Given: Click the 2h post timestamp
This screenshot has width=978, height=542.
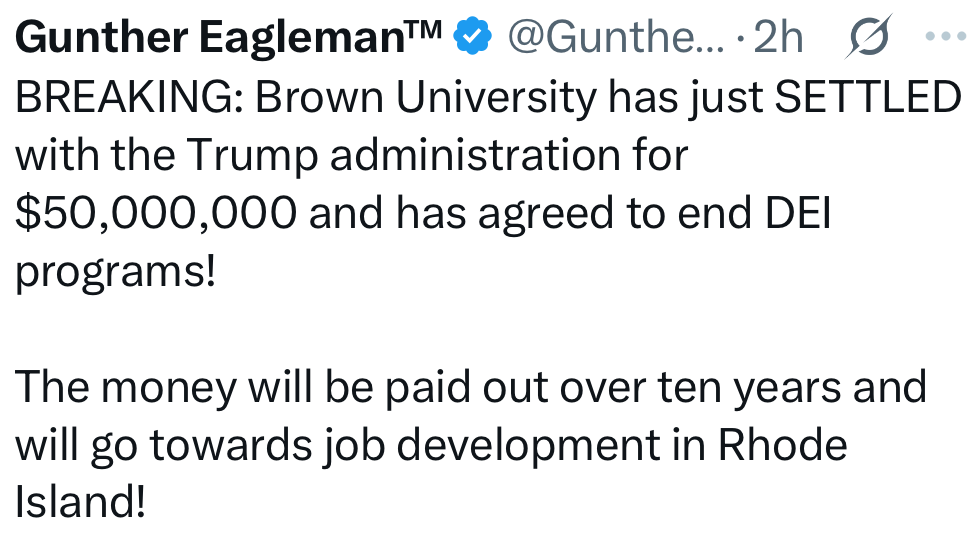Looking at the screenshot, I should tap(779, 37).
